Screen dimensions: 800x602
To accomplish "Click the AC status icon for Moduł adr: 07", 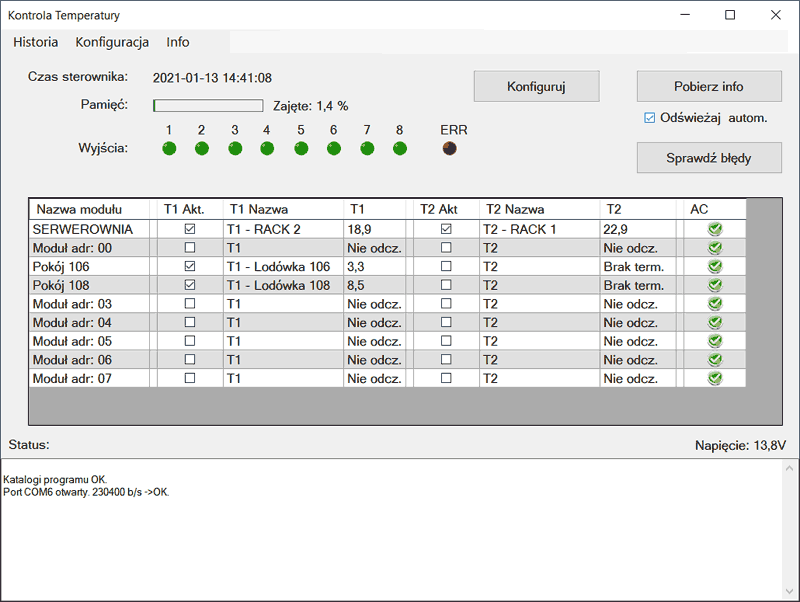I will pos(714,379).
